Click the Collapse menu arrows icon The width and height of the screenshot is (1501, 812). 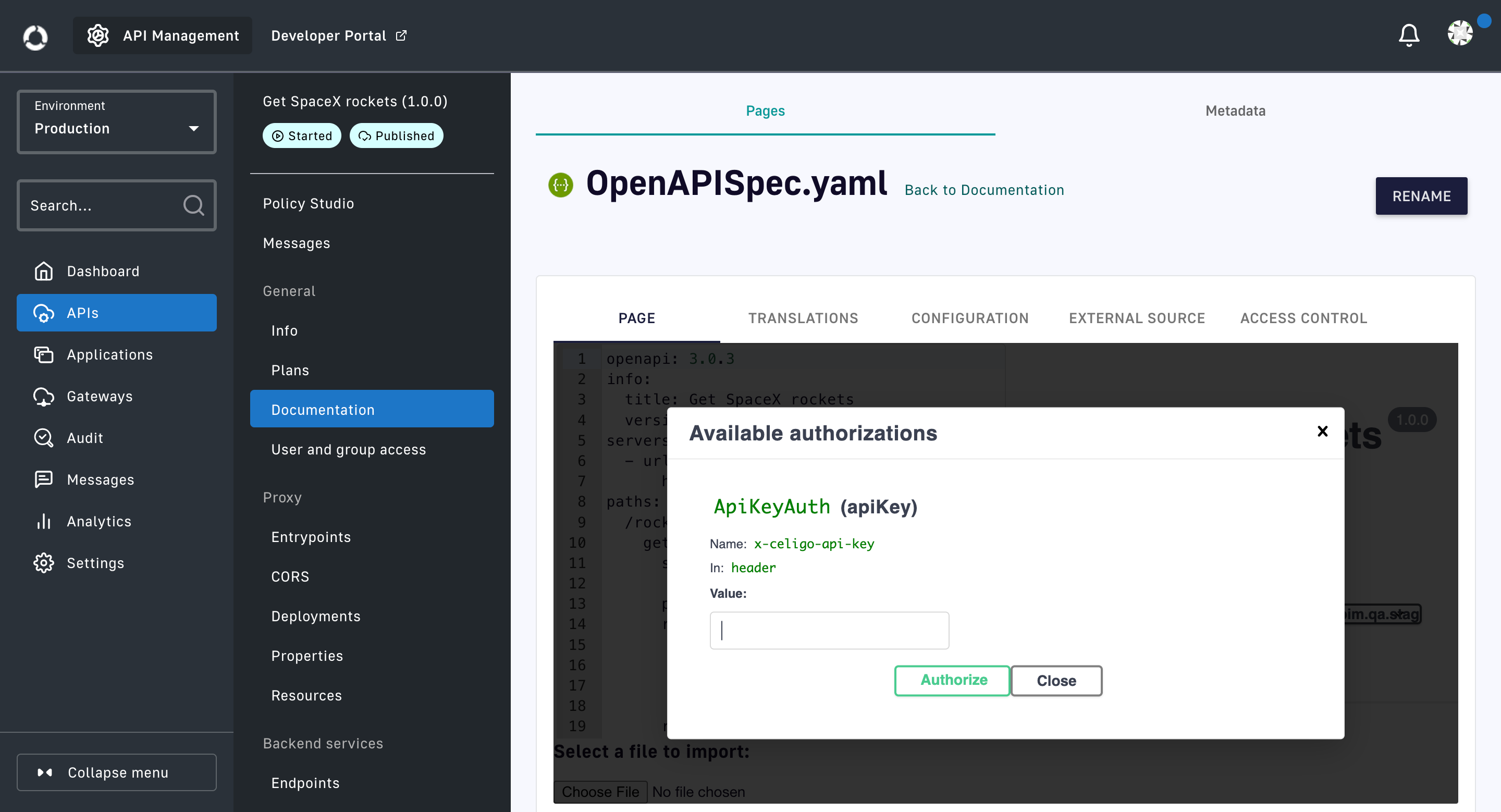pyautogui.click(x=45, y=772)
